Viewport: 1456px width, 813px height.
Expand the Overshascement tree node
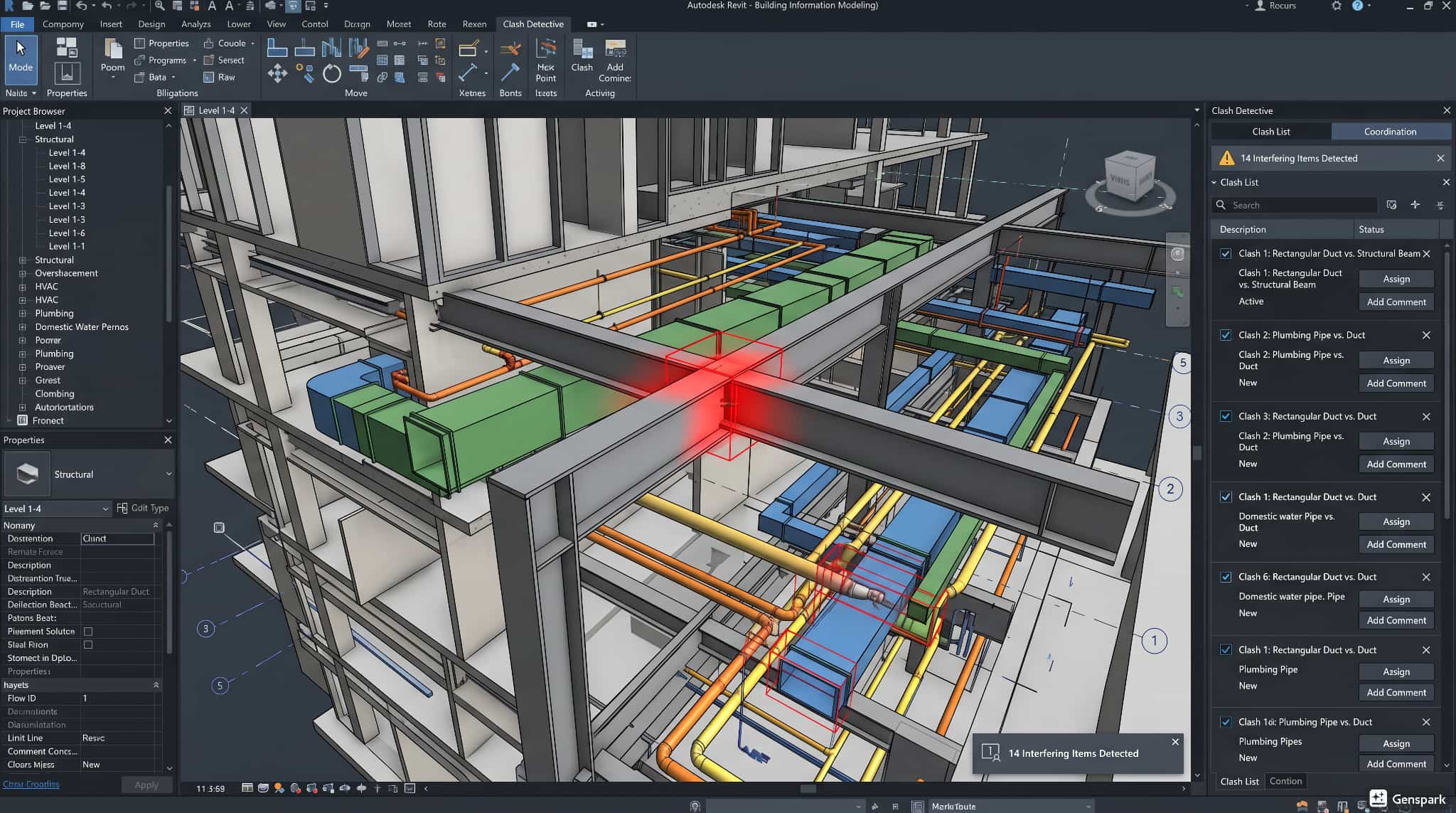pyautogui.click(x=22, y=273)
